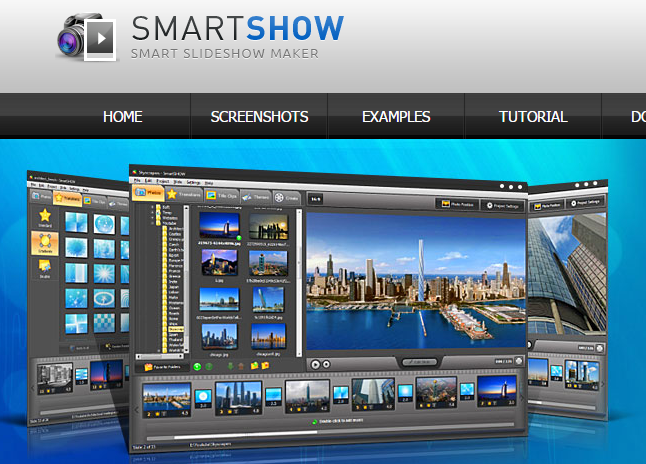Select Chicago lakefront slide 2 in center timeline
The height and width of the screenshot is (464, 646).
point(166,399)
